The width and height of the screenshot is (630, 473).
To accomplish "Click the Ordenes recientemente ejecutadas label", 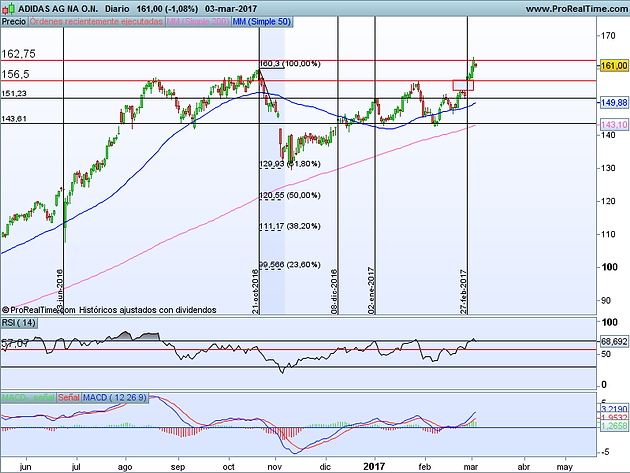I will pyautogui.click(x=96, y=22).
